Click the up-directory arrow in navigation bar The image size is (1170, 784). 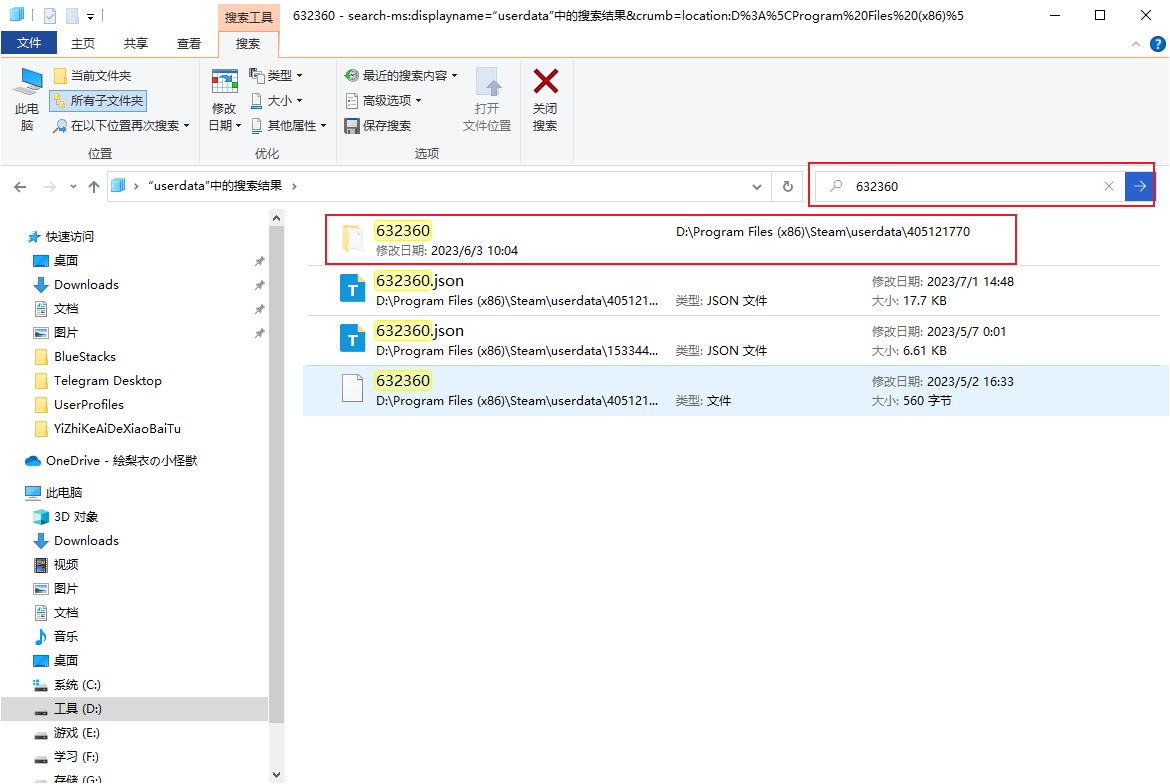(94, 186)
